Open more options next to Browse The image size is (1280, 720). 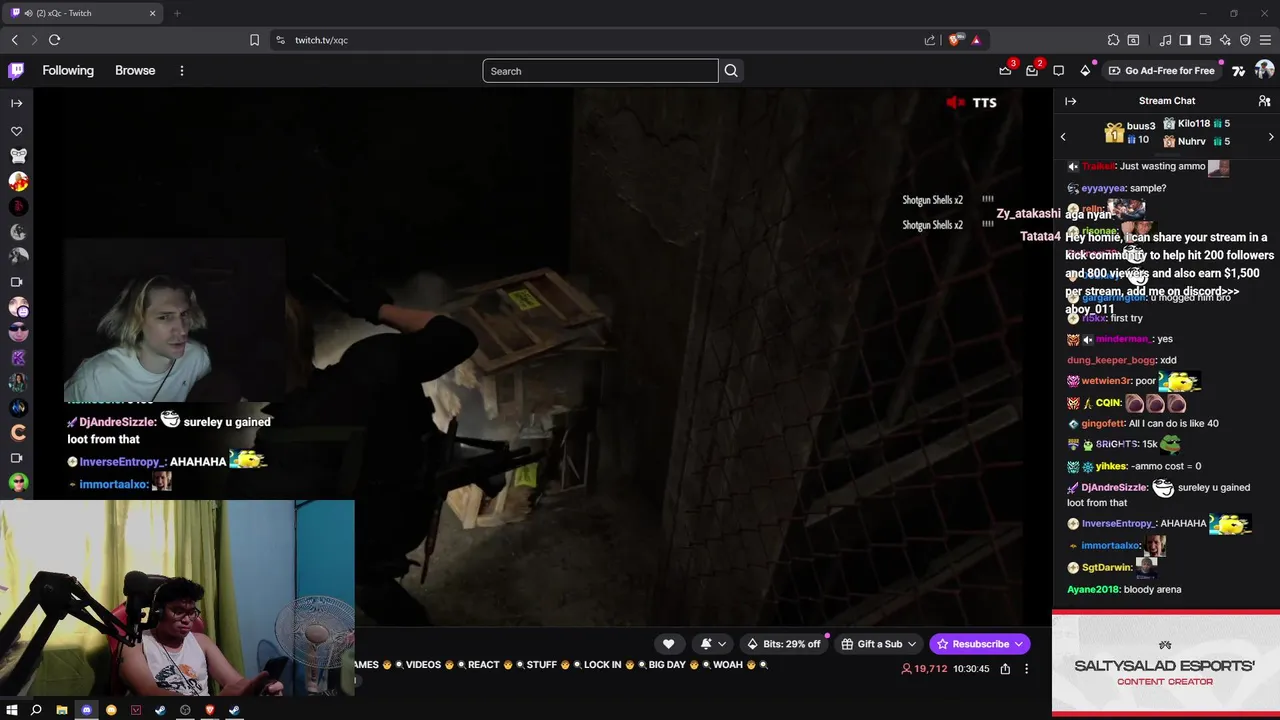coord(181,71)
